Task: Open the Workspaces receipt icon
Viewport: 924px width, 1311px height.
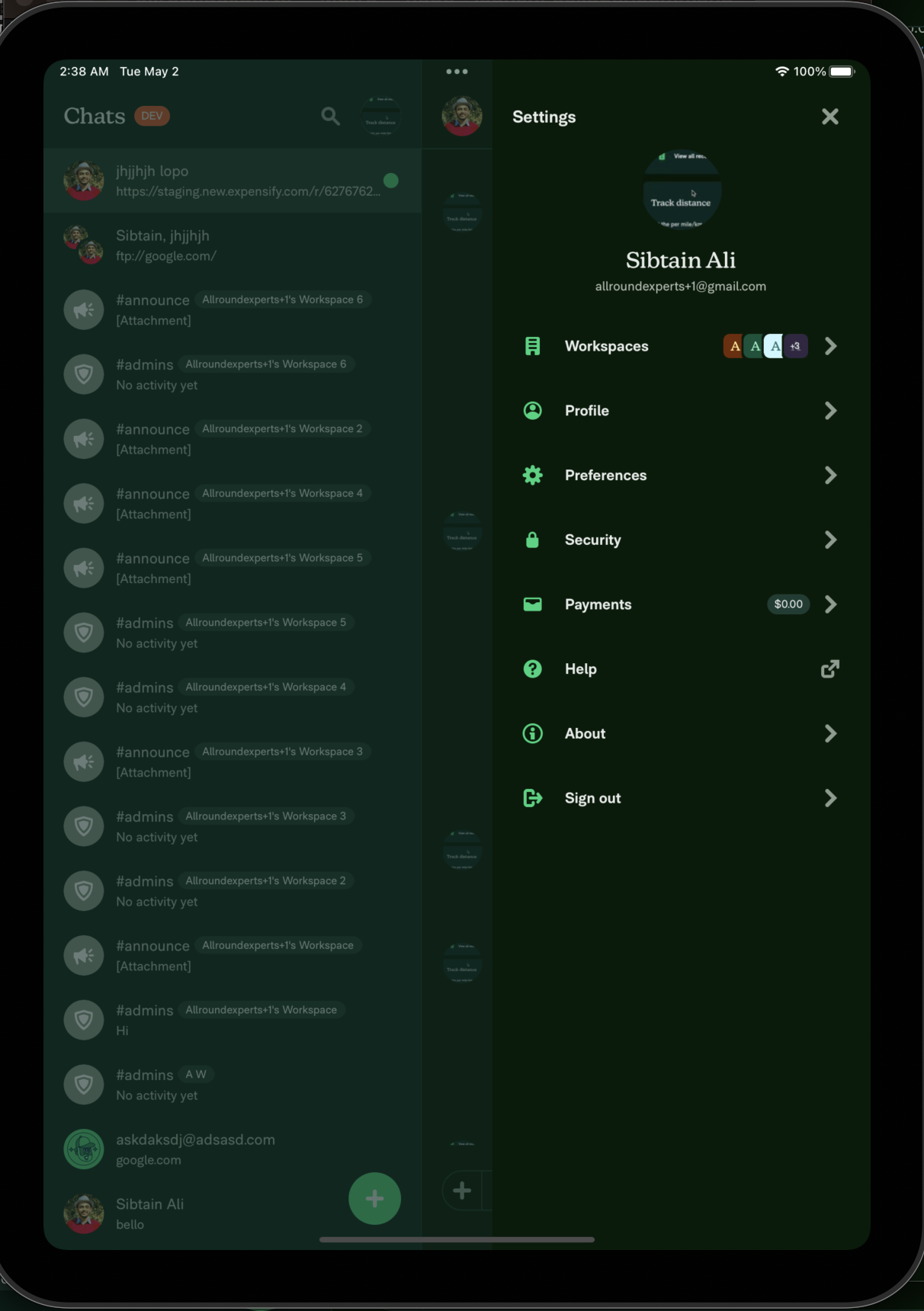Action: (x=532, y=346)
